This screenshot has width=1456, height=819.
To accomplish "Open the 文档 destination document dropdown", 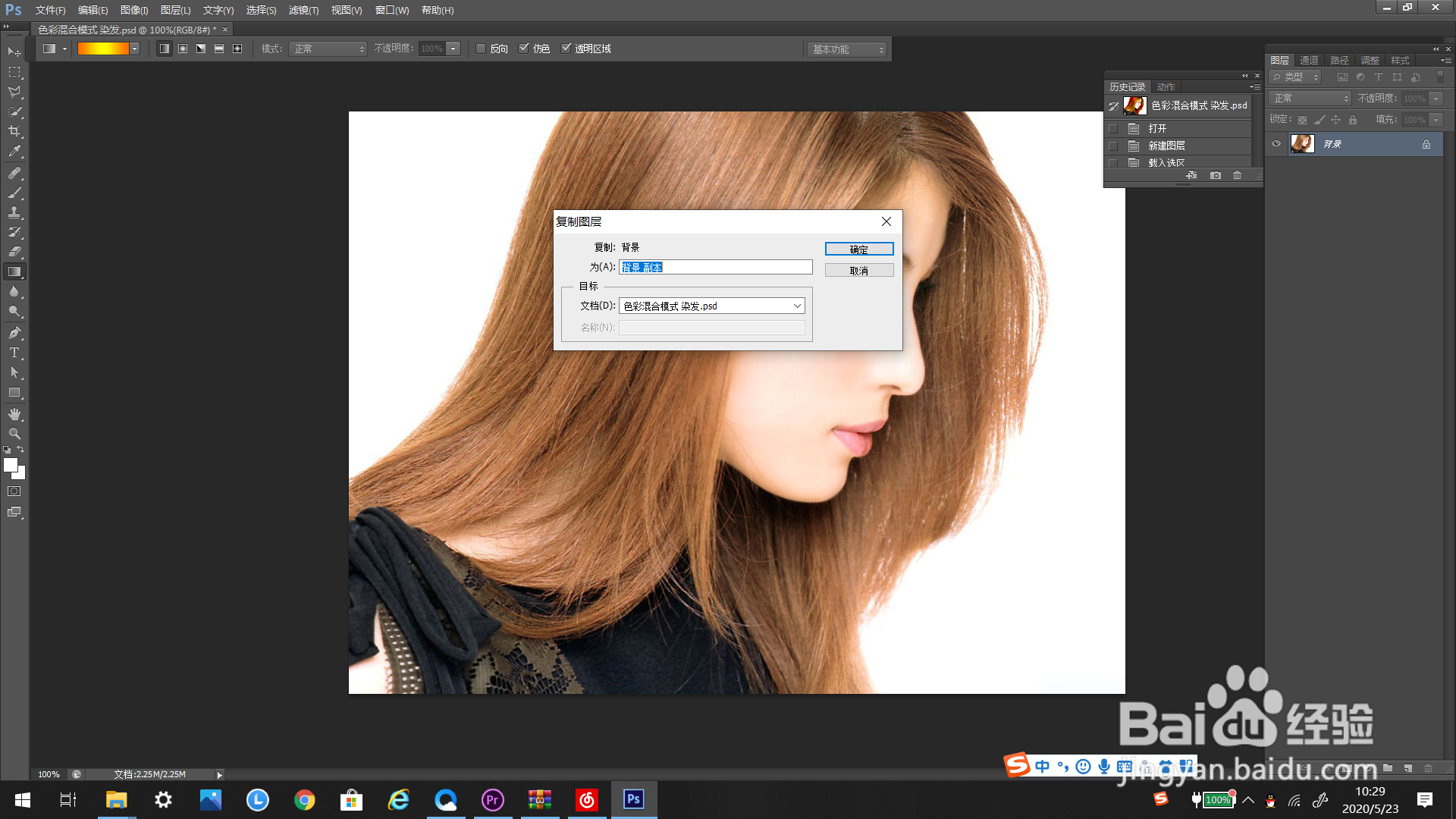I will tap(711, 306).
